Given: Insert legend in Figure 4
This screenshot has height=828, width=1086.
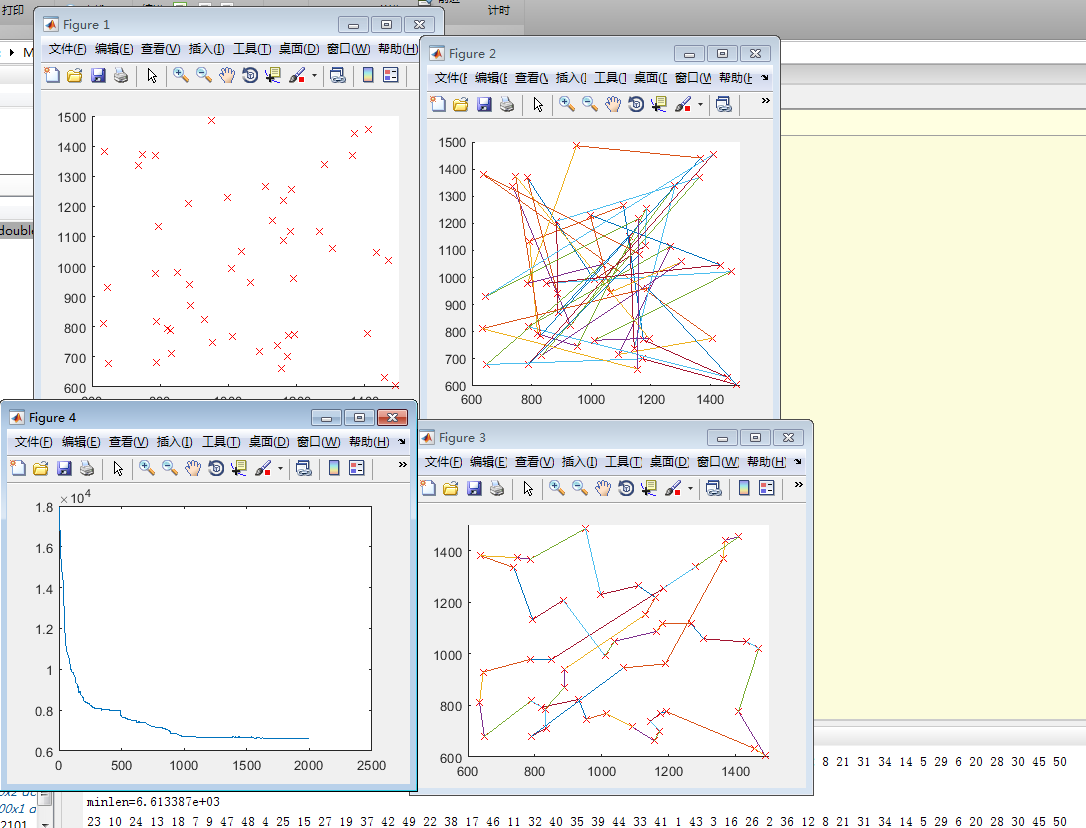Looking at the screenshot, I should click(x=357, y=468).
